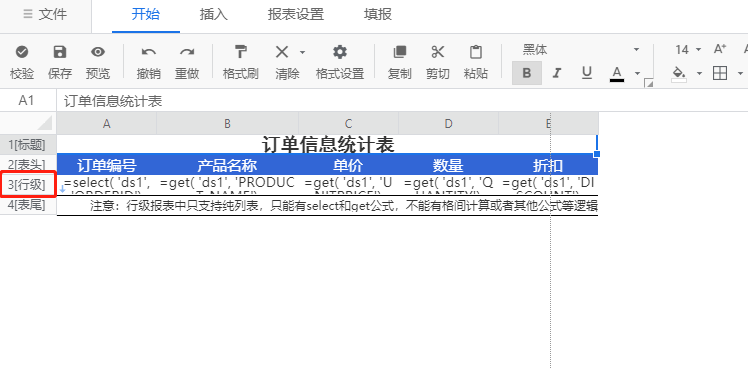Click the 校验 checkmark icon
This screenshot has height=369, width=748.
pyautogui.click(x=22, y=51)
